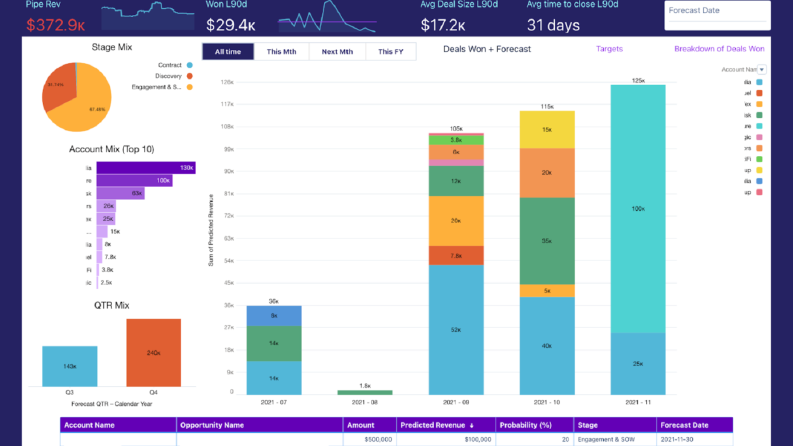Image resolution: width=793 pixels, height=446 pixels.
Task: Click the 100k teal segment in 2021-11 bar
Action: click(x=638, y=209)
